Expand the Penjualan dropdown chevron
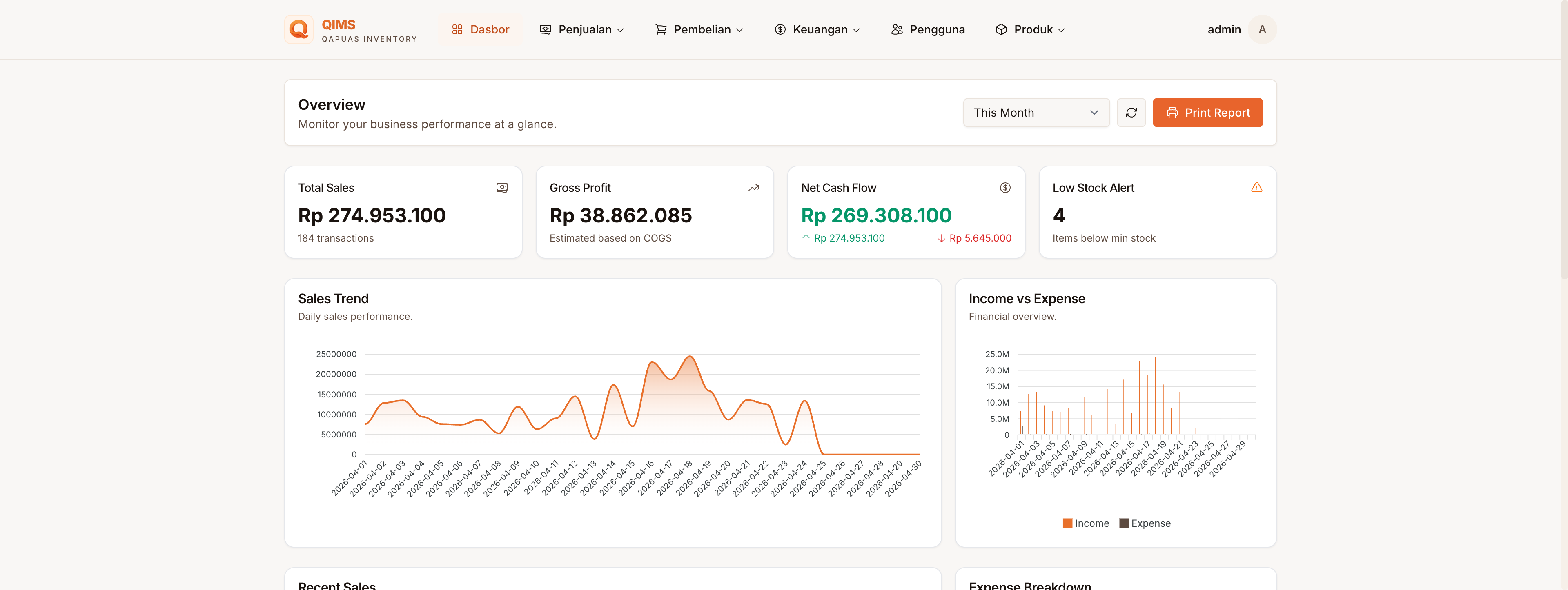 [620, 30]
